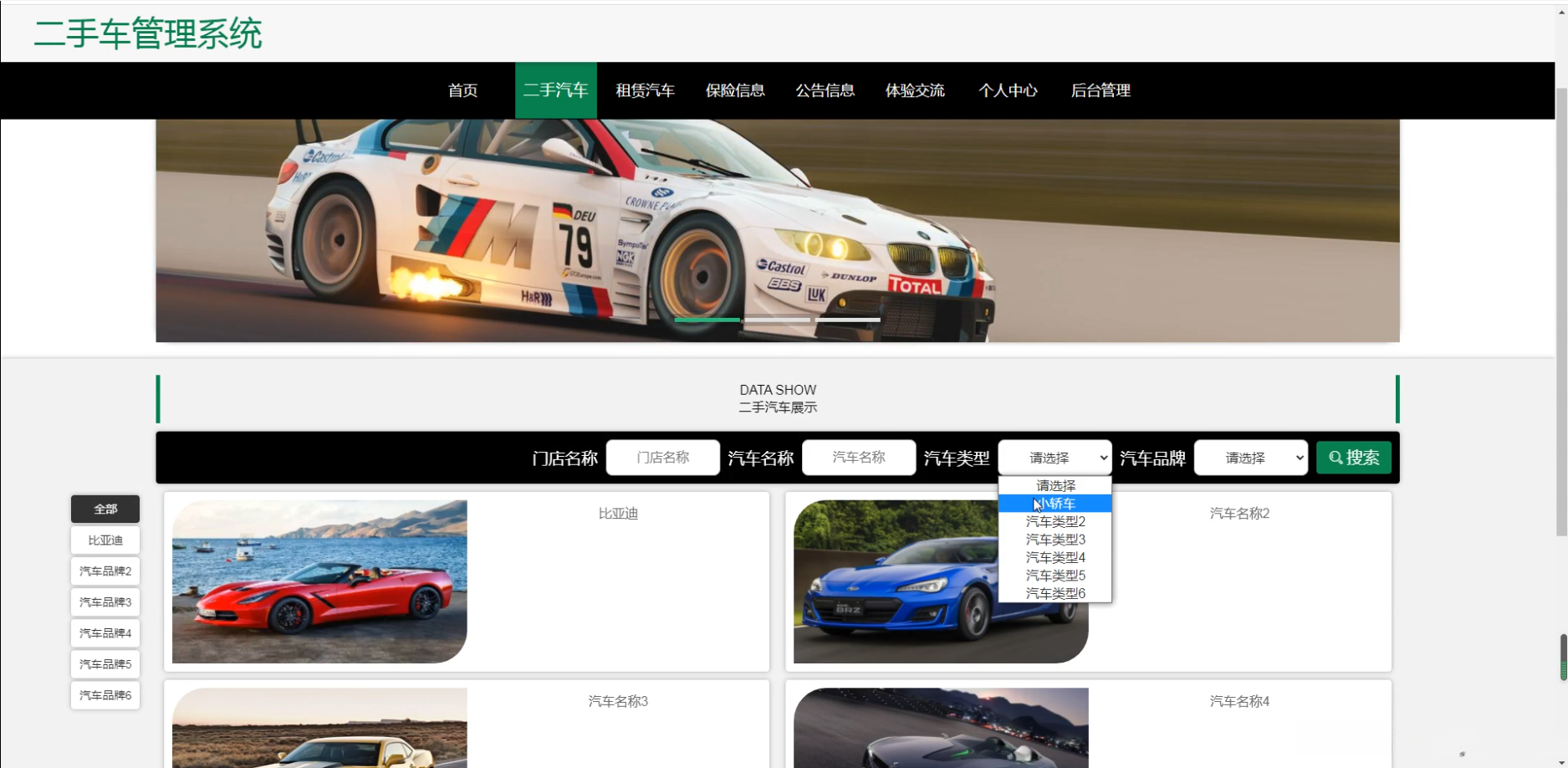The height and width of the screenshot is (768, 1568).
Task: Open the 汽车名称4 car photo
Action: coord(941,728)
